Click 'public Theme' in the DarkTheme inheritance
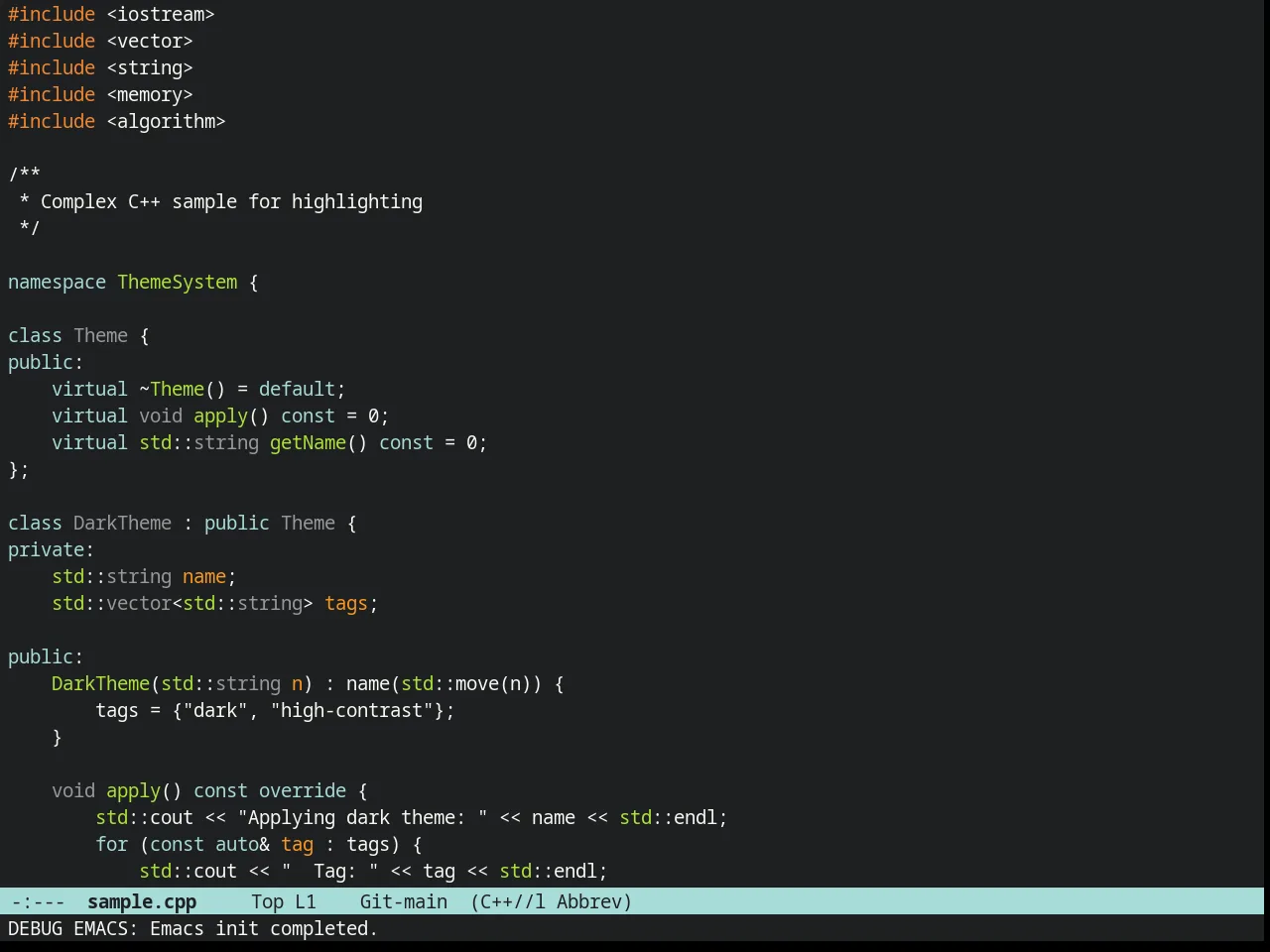This screenshot has height=952, width=1270. click(x=270, y=523)
